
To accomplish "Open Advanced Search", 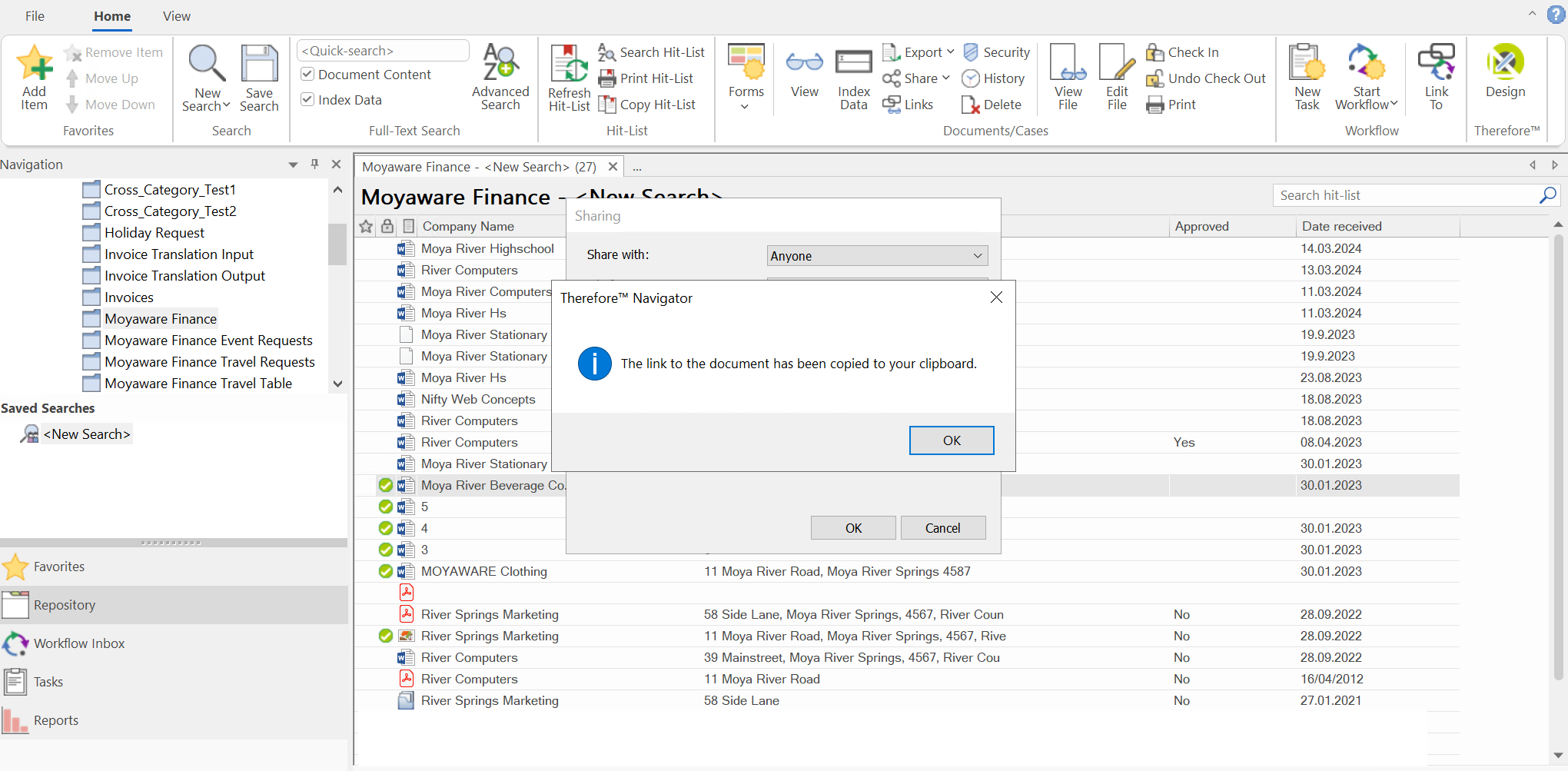I will (x=500, y=78).
